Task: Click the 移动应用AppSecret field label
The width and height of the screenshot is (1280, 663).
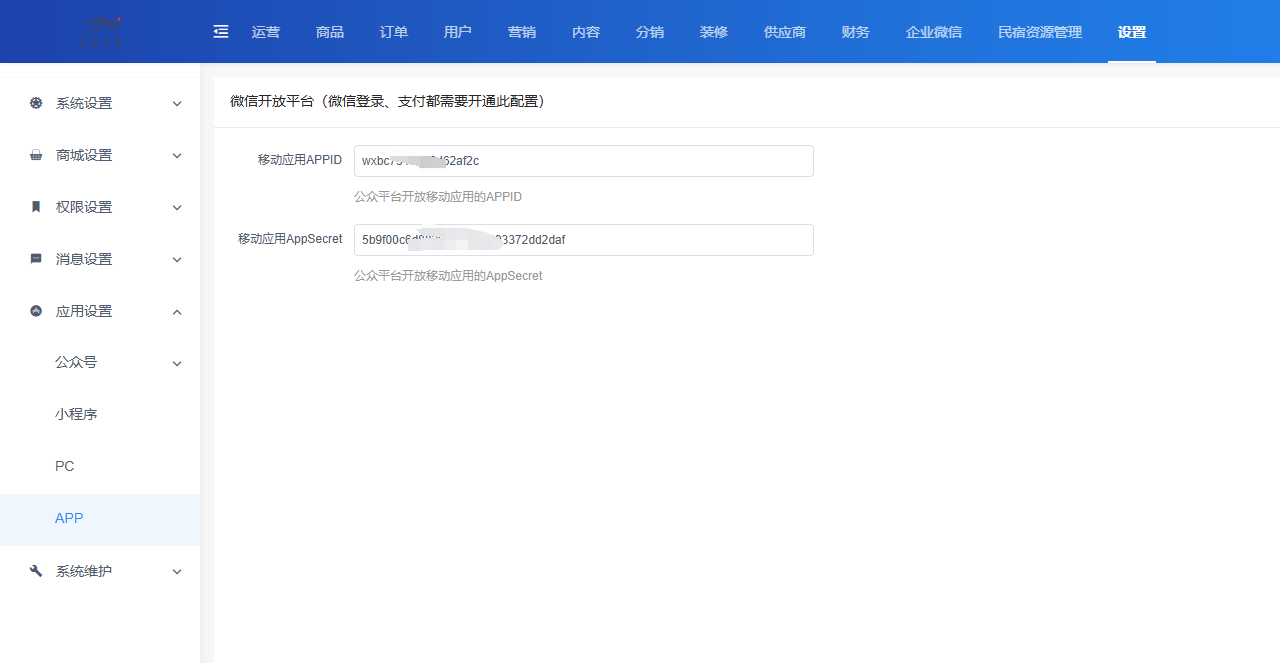Action: [x=290, y=239]
